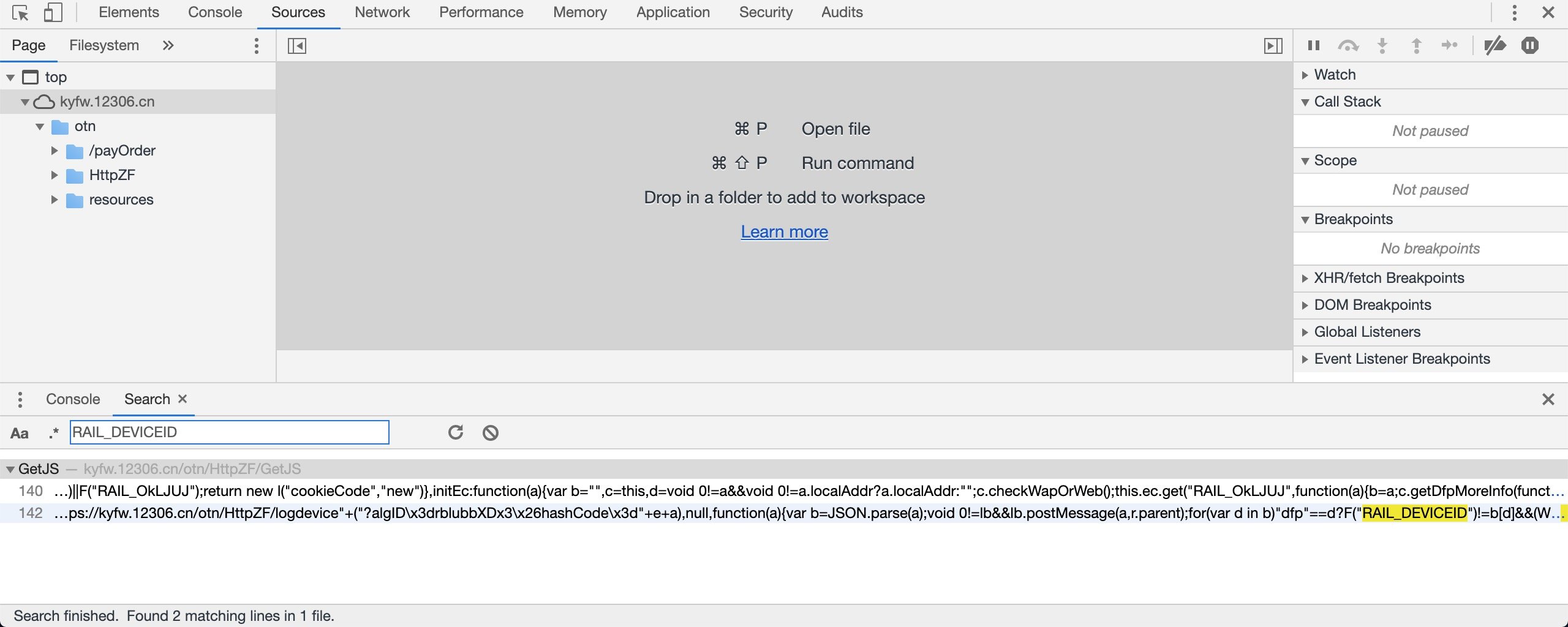Open the Learn more link
1568x627 pixels.
[x=784, y=231]
